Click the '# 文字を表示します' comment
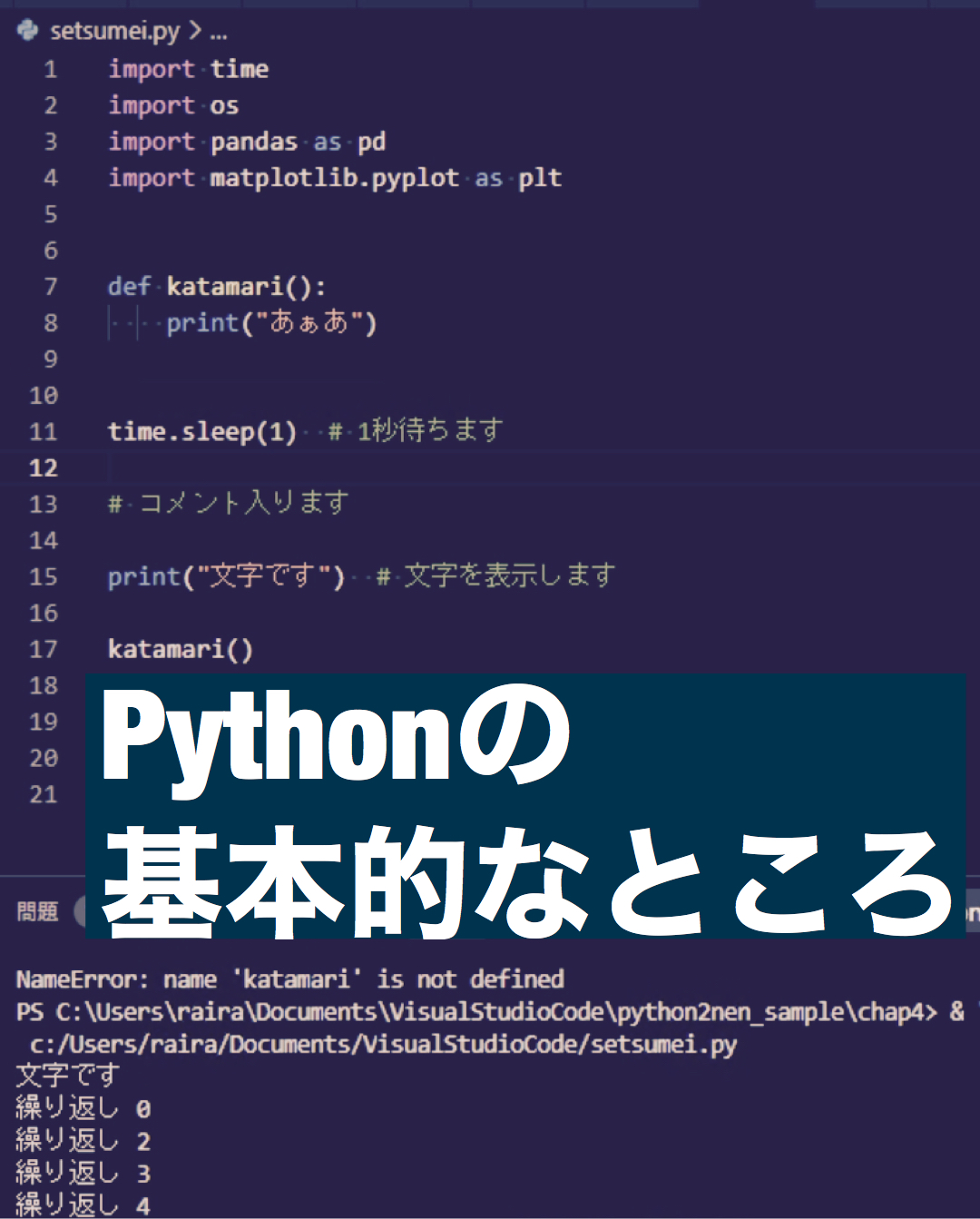Screen dimensions: 980x1219 tap(496, 575)
